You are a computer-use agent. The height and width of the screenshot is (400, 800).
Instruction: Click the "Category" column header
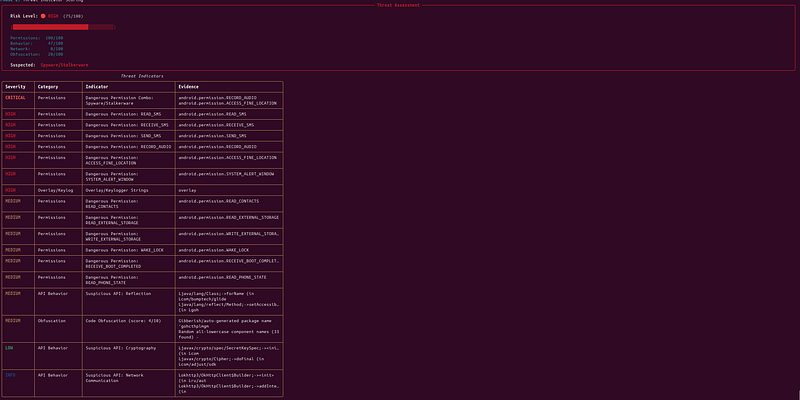coord(48,87)
